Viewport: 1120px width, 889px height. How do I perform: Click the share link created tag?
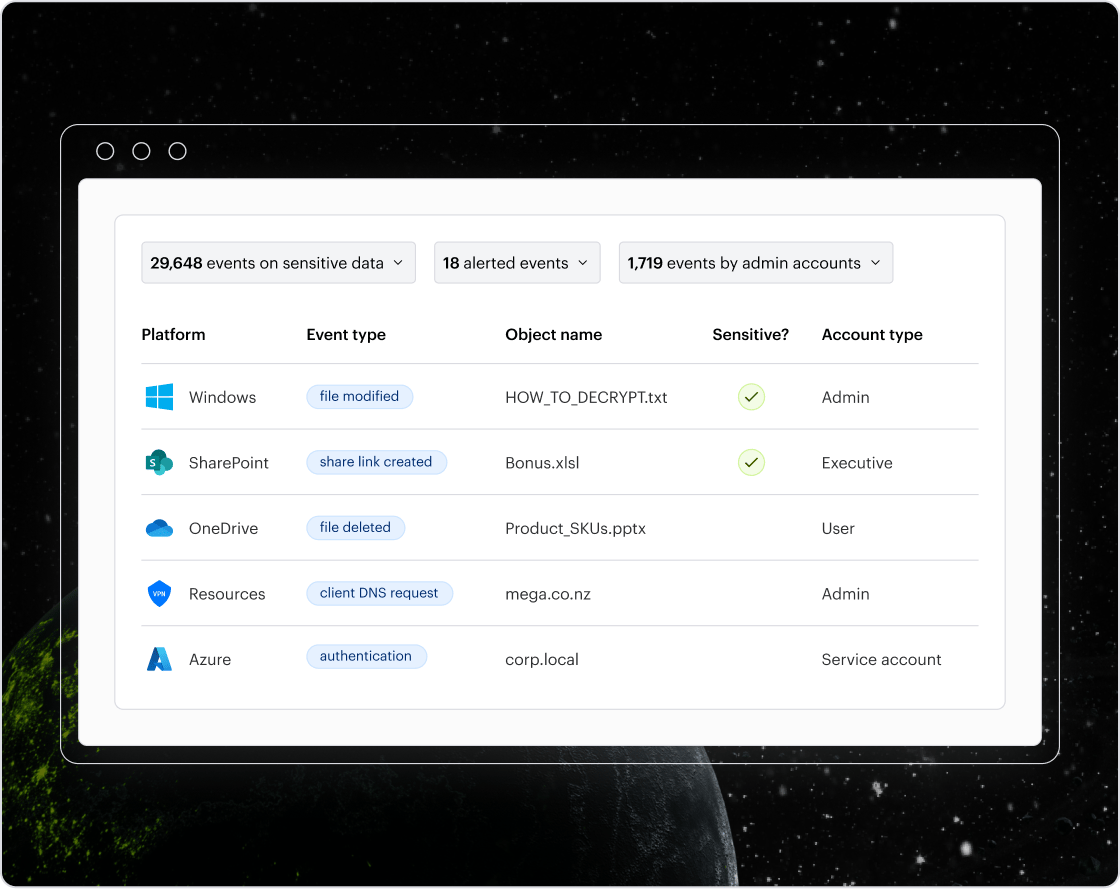[x=376, y=462]
